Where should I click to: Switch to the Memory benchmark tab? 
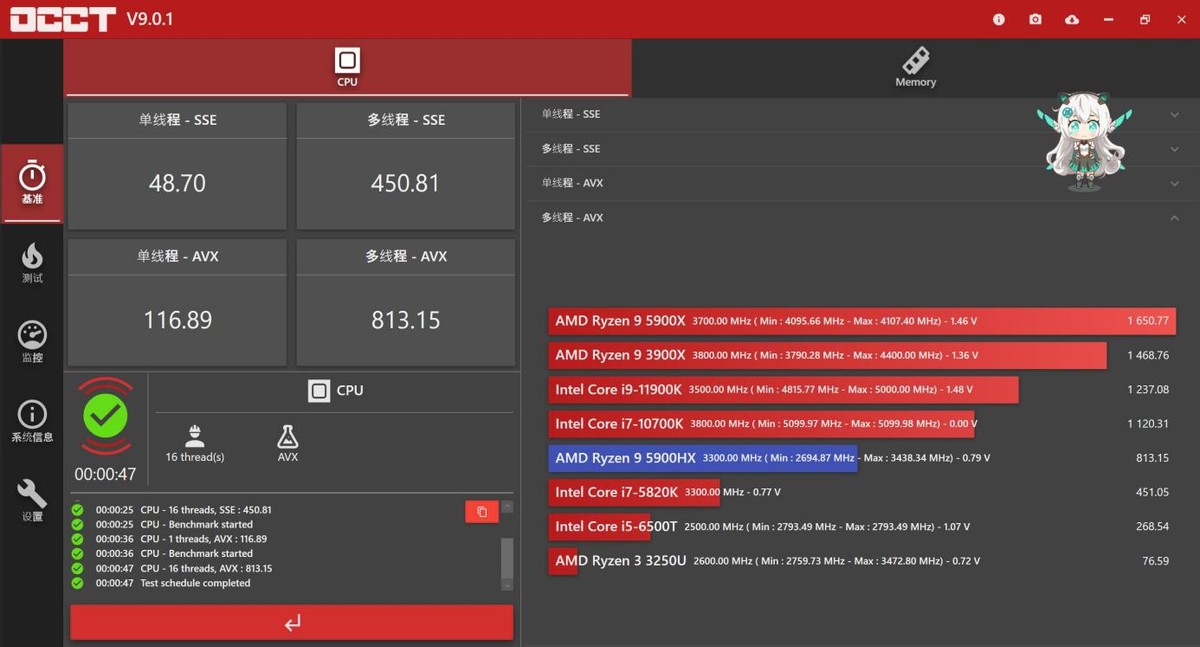pyautogui.click(x=914, y=67)
